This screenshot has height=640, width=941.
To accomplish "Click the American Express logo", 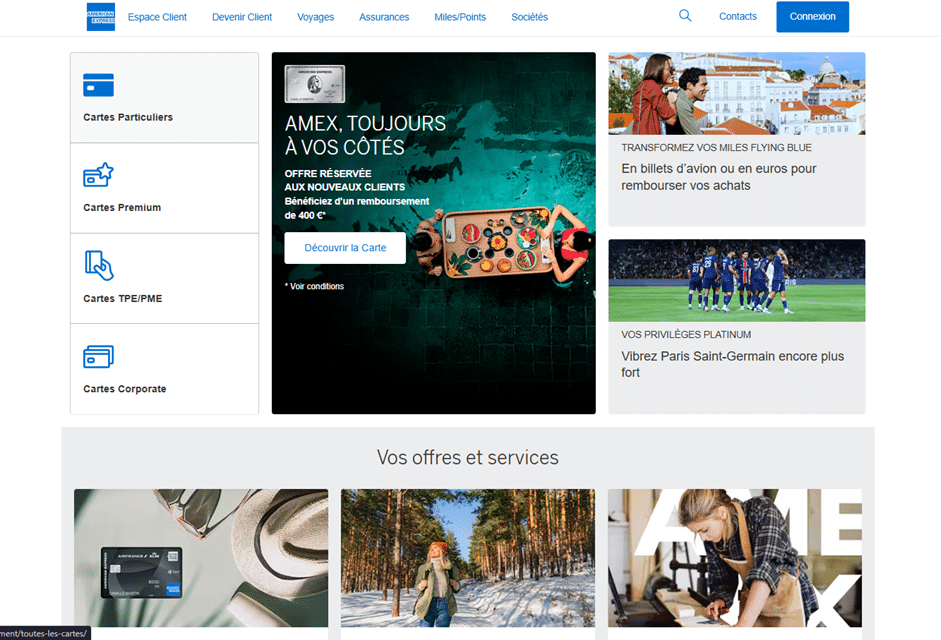I will 100,17.
